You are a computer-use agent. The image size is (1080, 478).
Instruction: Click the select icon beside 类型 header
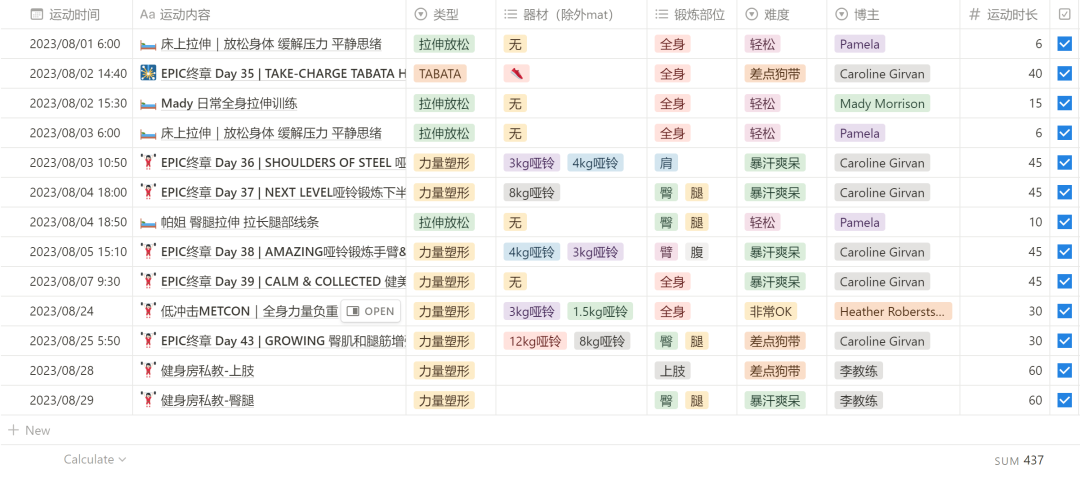tap(420, 14)
